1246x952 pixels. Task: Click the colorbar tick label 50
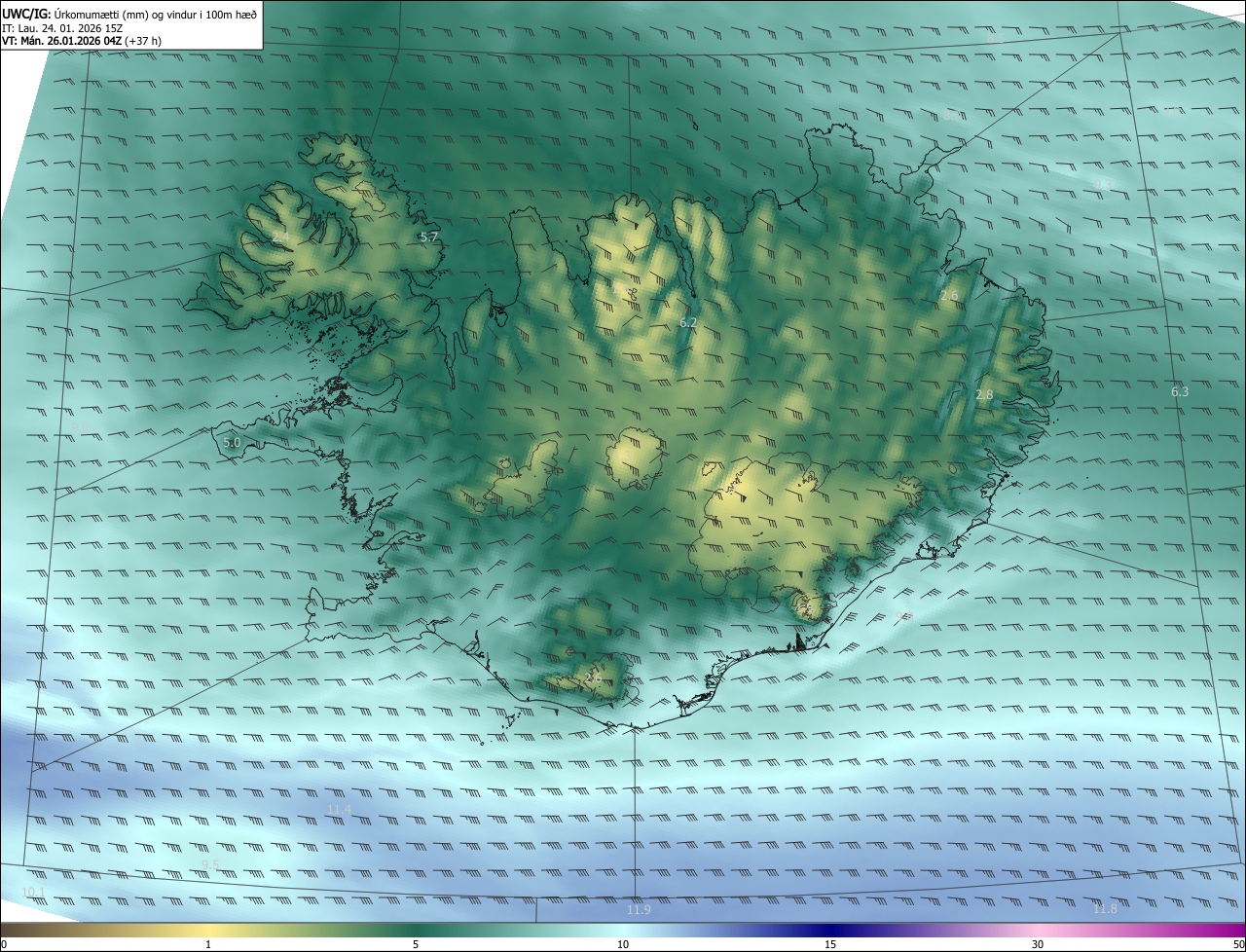pos(1238,945)
